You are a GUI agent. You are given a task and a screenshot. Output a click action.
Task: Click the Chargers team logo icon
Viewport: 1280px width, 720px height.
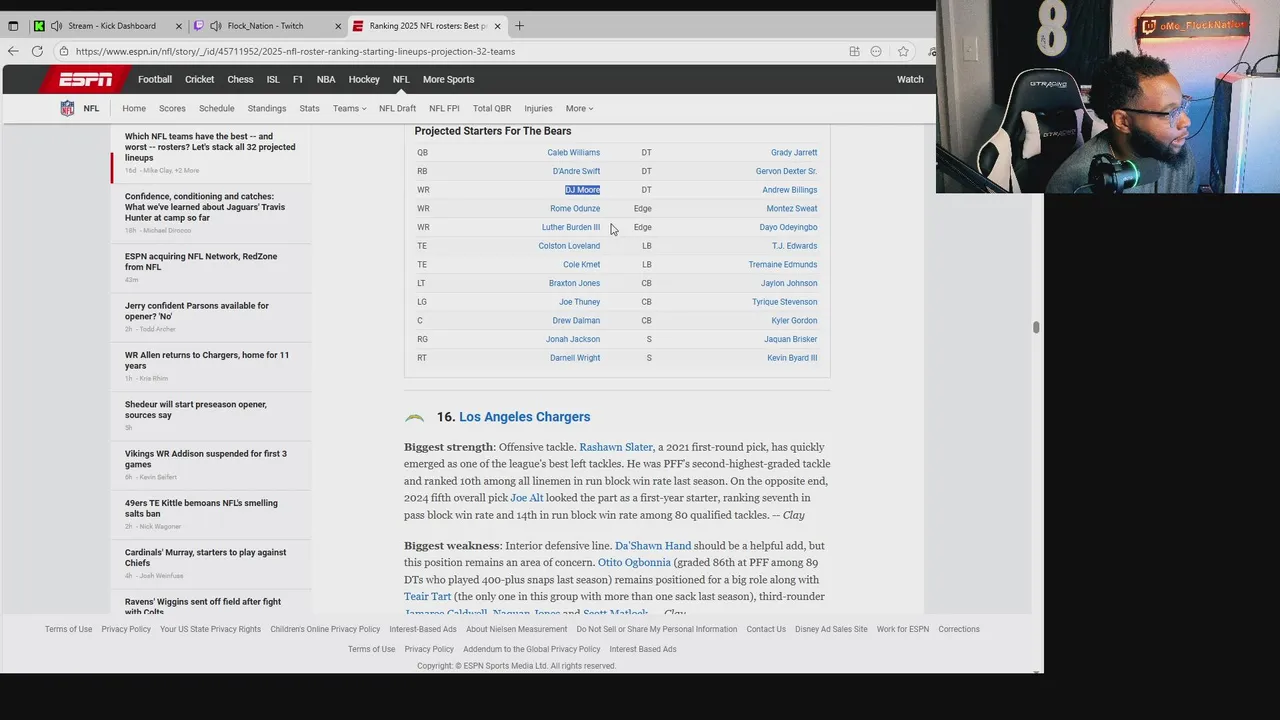415,417
